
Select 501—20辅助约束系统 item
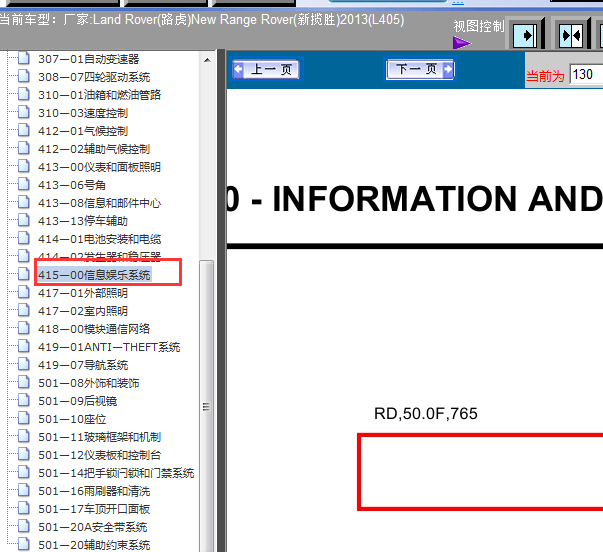(x=94, y=545)
